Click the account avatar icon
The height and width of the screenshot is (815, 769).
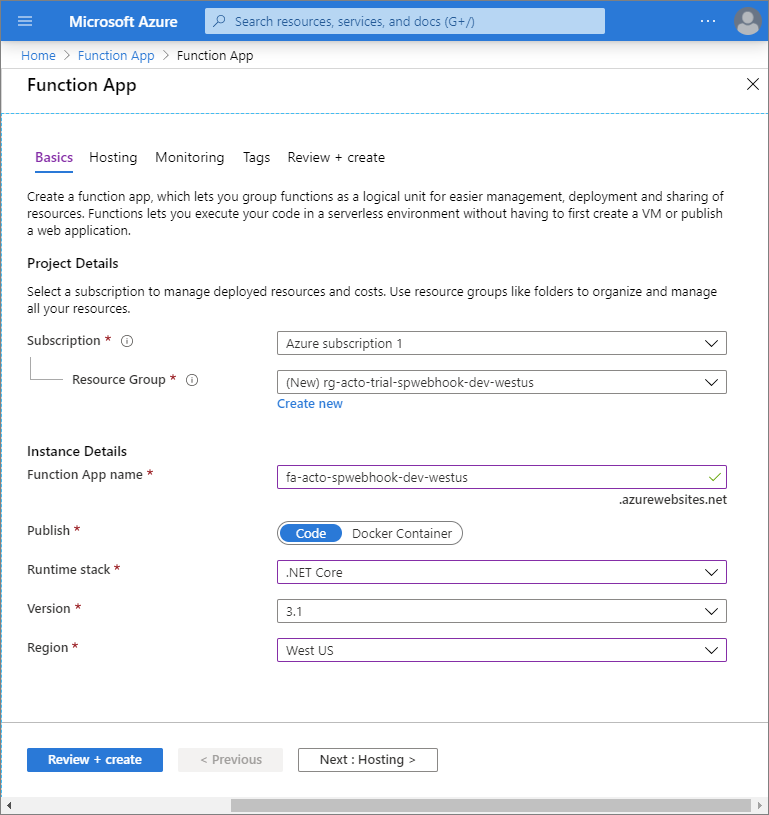coord(748,21)
